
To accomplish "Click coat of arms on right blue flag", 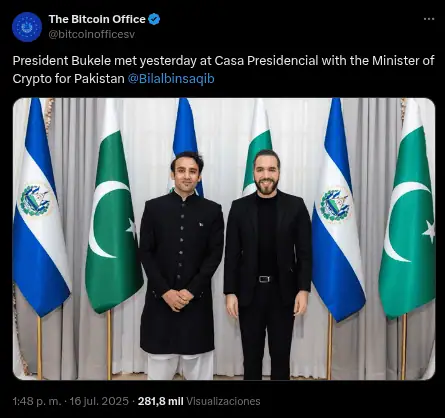I will pos(335,205).
